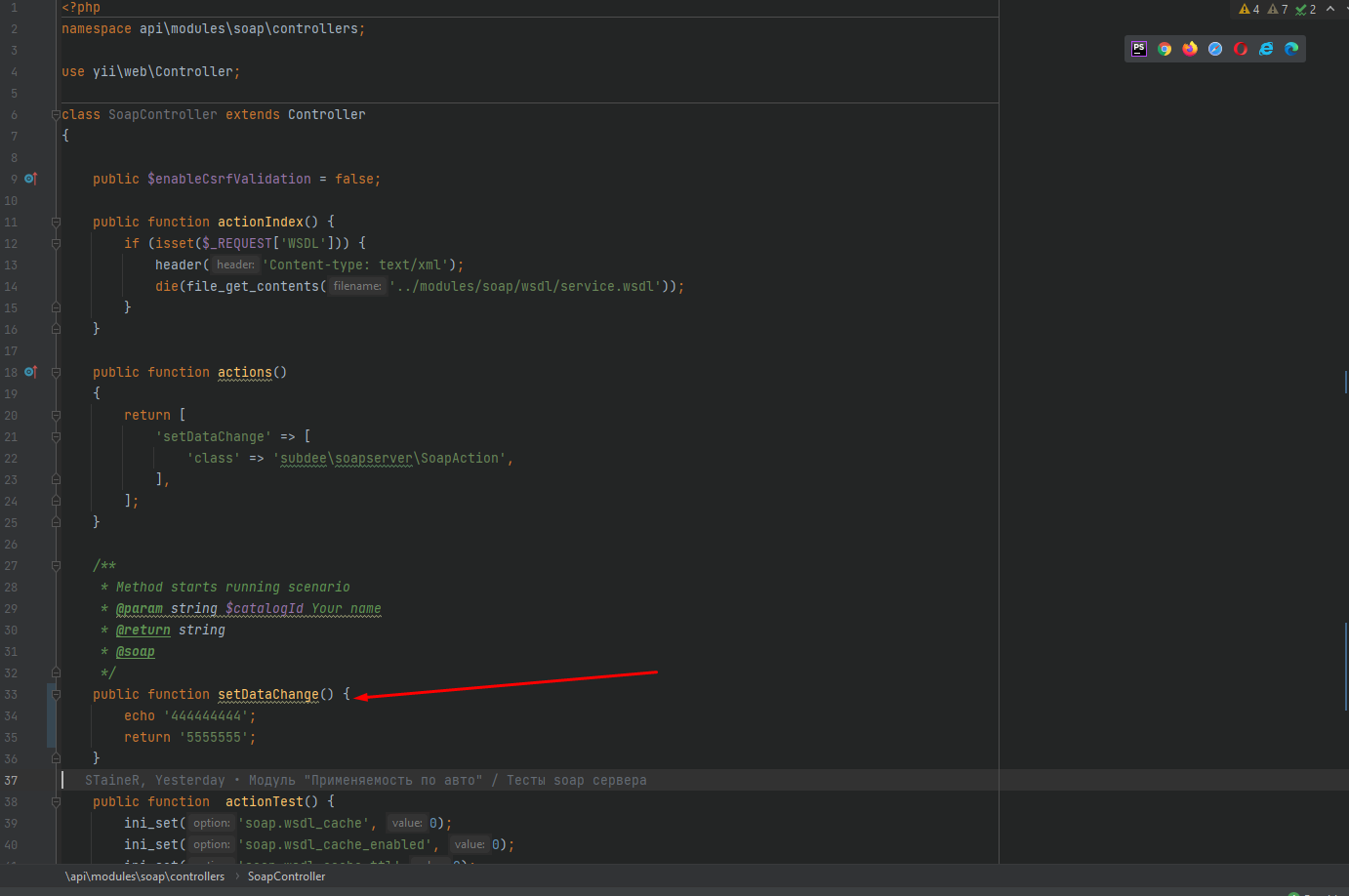Click line number 18 in the gutter
Image resolution: width=1349 pixels, height=896 pixels.
(11, 372)
